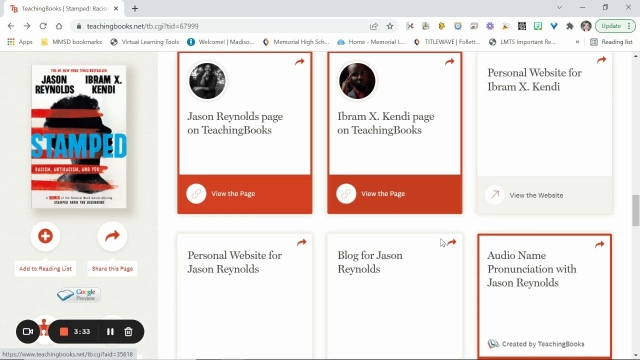
Task: Open a new browser tab
Action: [x=135, y=9]
